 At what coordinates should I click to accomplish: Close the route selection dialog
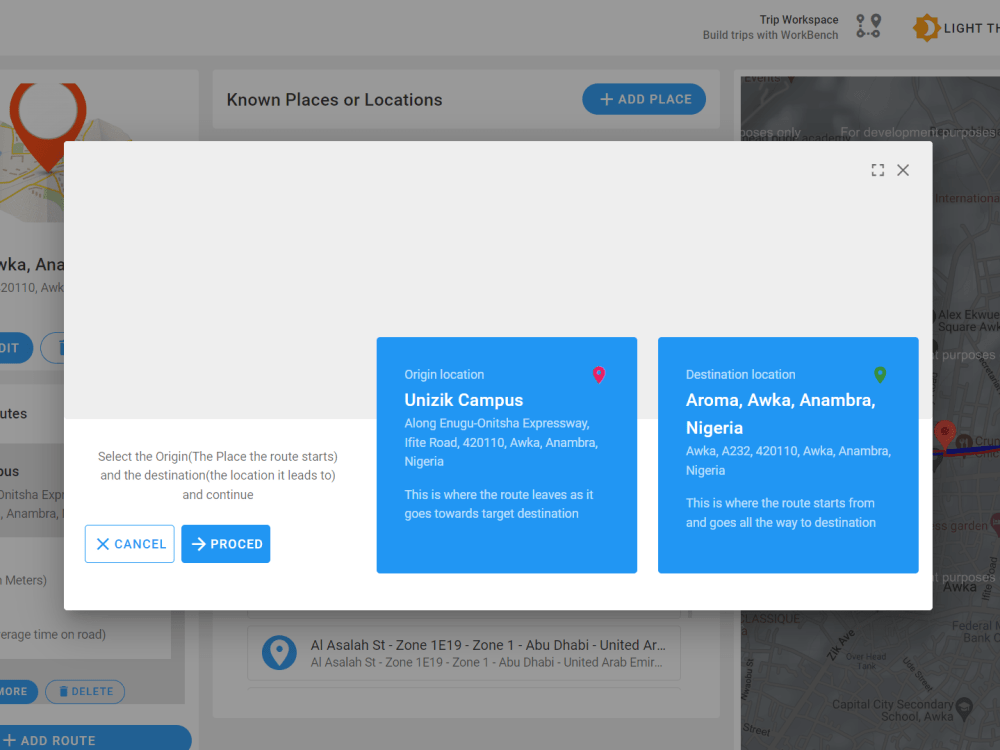pyautogui.click(x=903, y=170)
